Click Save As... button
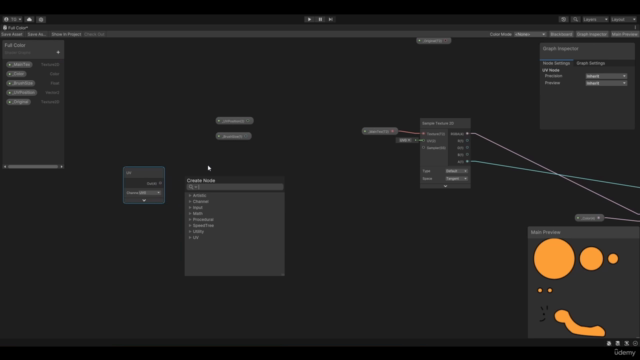This screenshot has height=360, width=640. (x=36, y=34)
